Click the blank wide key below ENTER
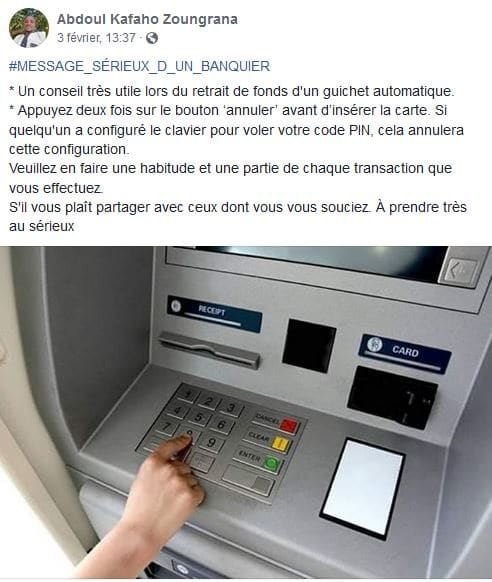The width and height of the screenshot is (492, 582). click(x=248, y=481)
